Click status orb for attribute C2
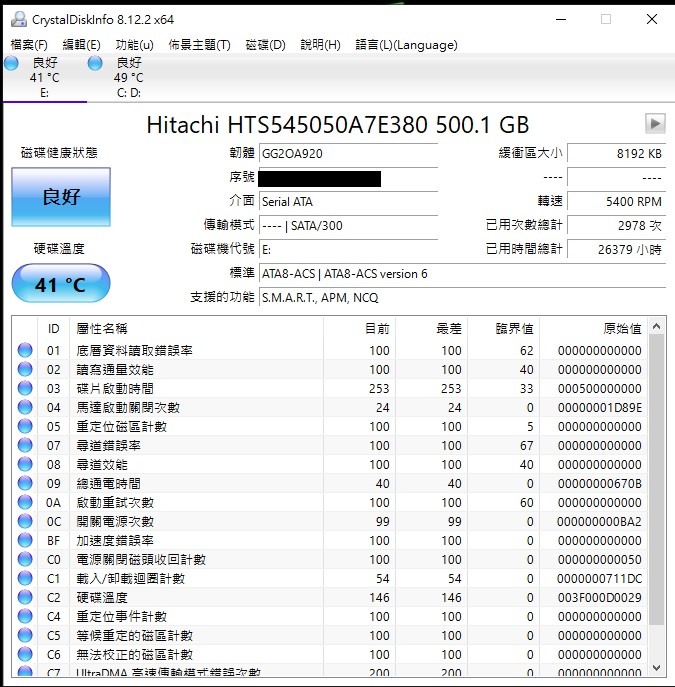This screenshot has width=675, height=687. pos(25,597)
